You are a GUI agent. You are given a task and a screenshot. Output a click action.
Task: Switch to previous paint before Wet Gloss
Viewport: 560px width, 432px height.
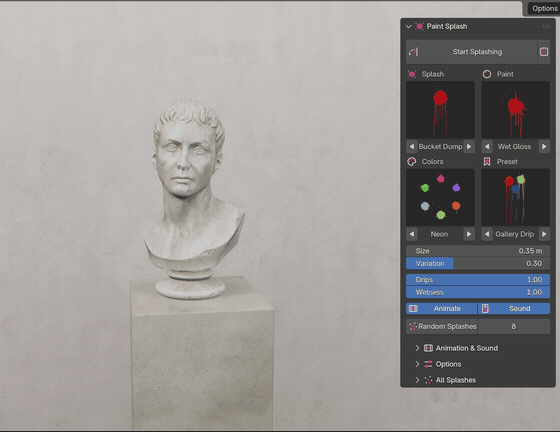point(487,146)
